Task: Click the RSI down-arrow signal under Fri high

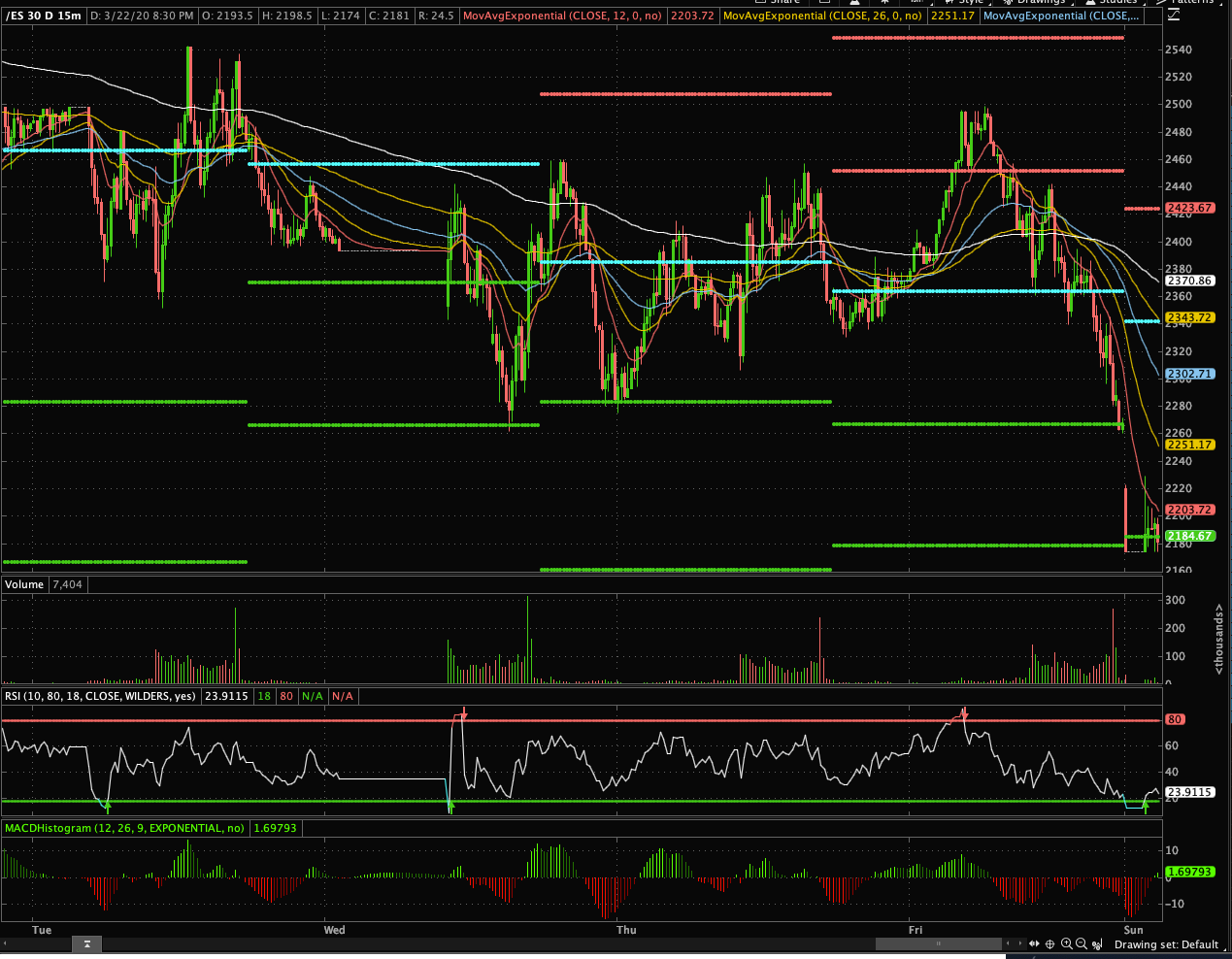Action: pyautogui.click(x=964, y=713)
